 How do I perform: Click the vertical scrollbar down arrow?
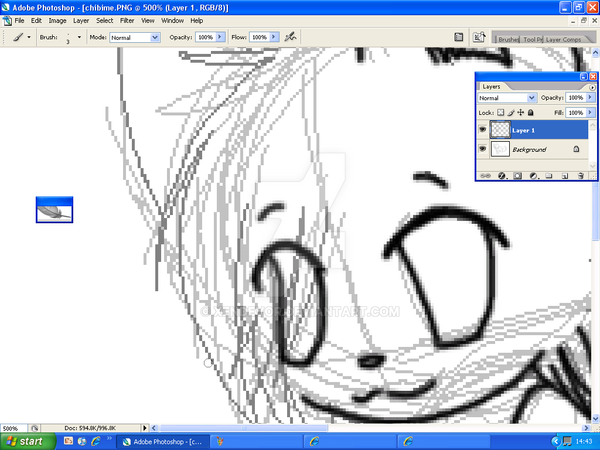point(595,418)
